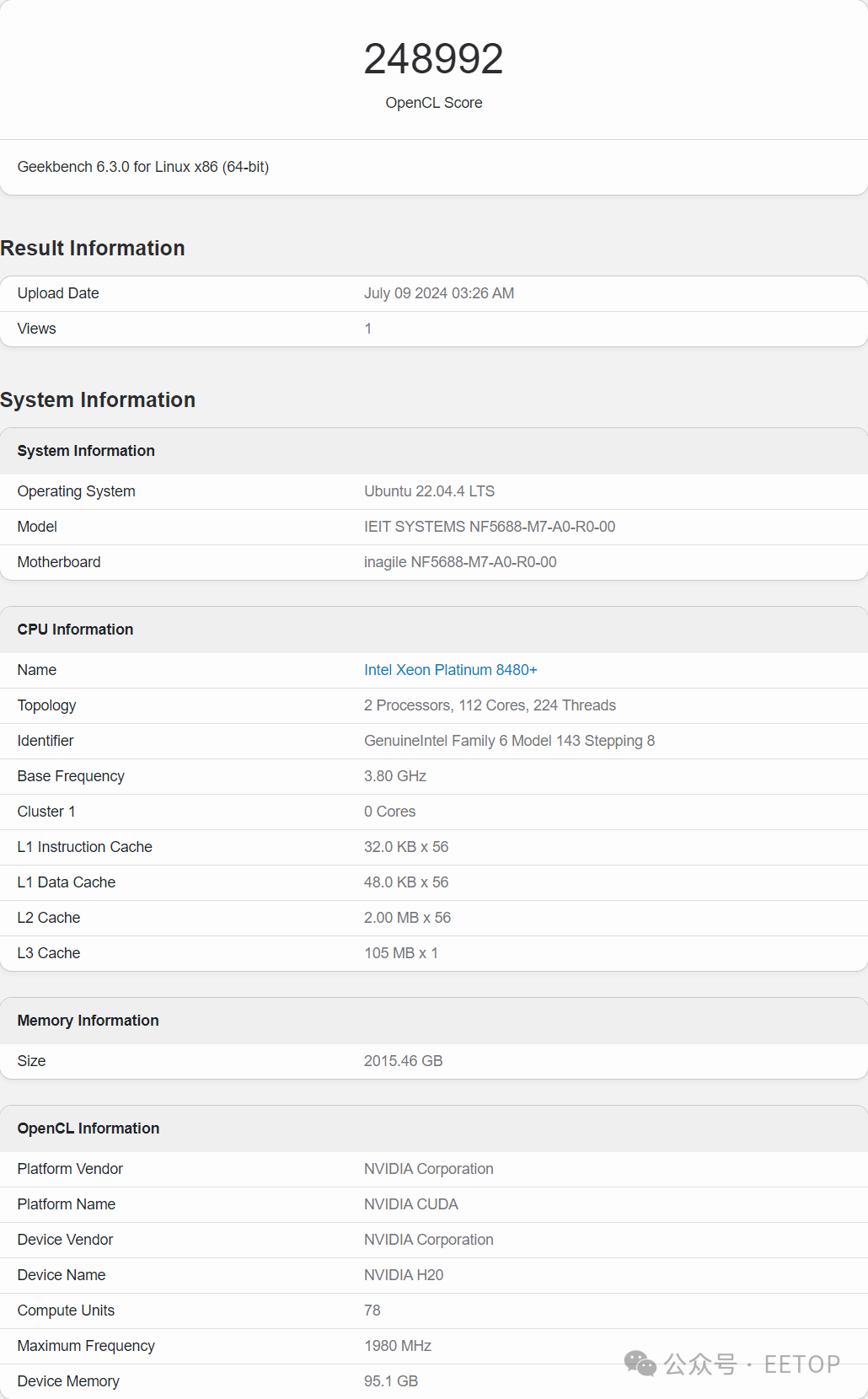This screenshot has width=868, height=1399.
Task: Click the L3 Cache 105 MB value
Action: point(401,953)
